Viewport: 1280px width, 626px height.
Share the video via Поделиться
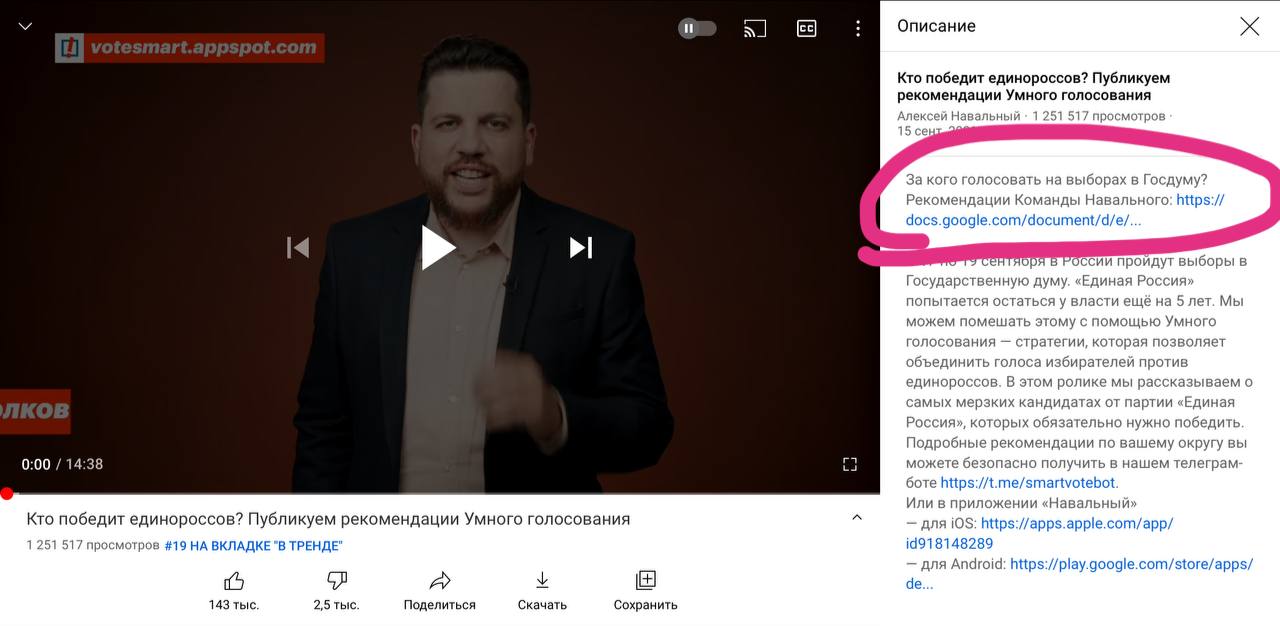(x=440, y=591)
